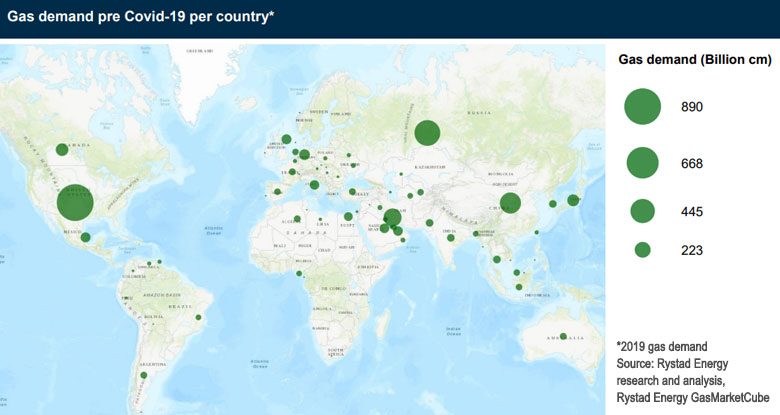
Task: Click the bubble over Argentina
Action: [156, 375]
